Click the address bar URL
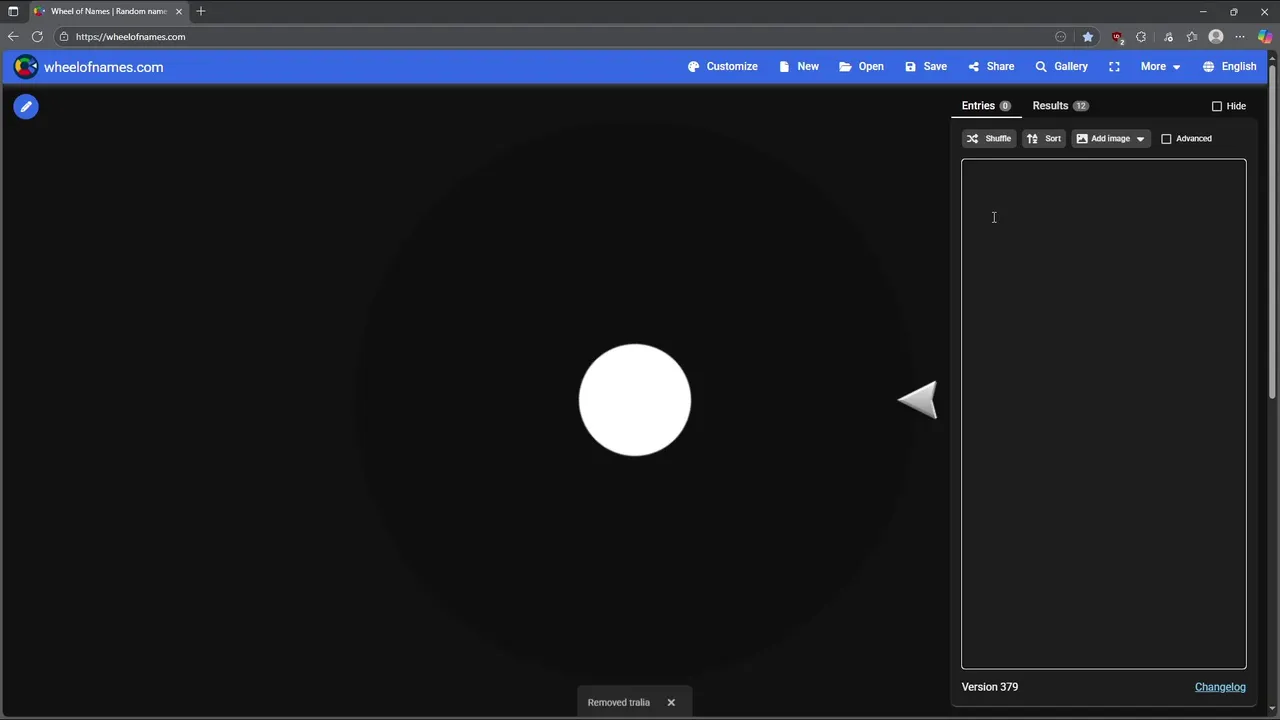The height and width of the screenshot is (720, 1280). click(130, 37)
